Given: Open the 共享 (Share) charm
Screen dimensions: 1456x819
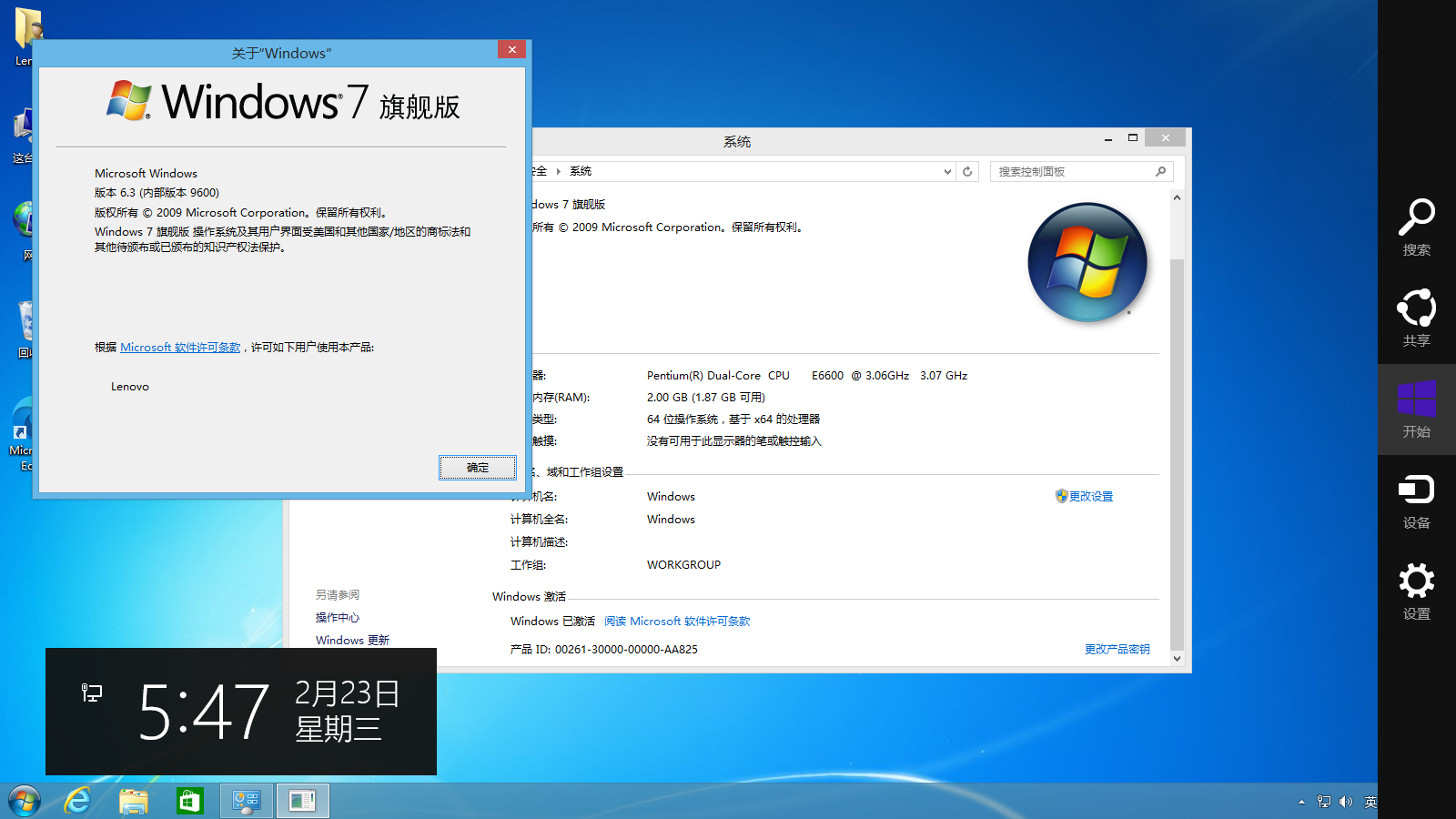Looking at the screenshot, I should [x=1416, y=318].
